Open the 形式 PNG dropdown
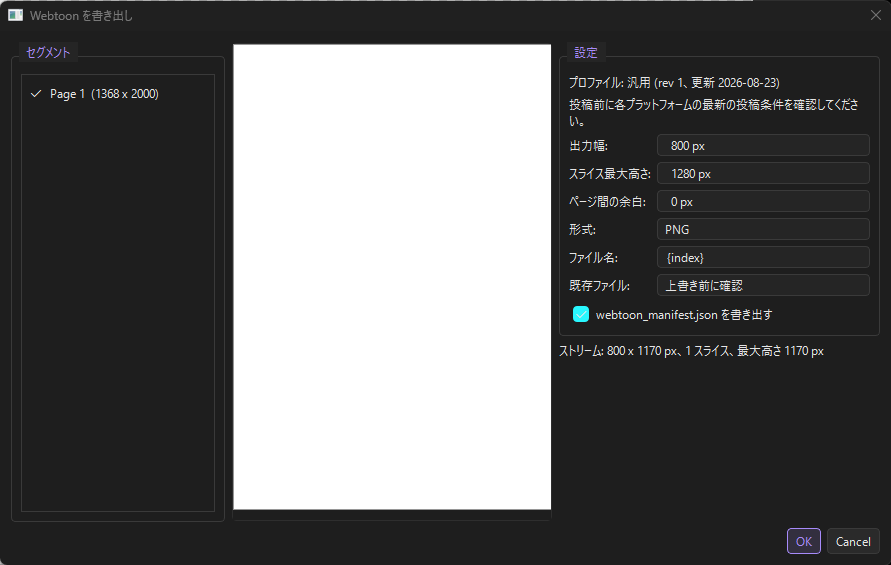891x565 pixels. (x=763, y=229)
